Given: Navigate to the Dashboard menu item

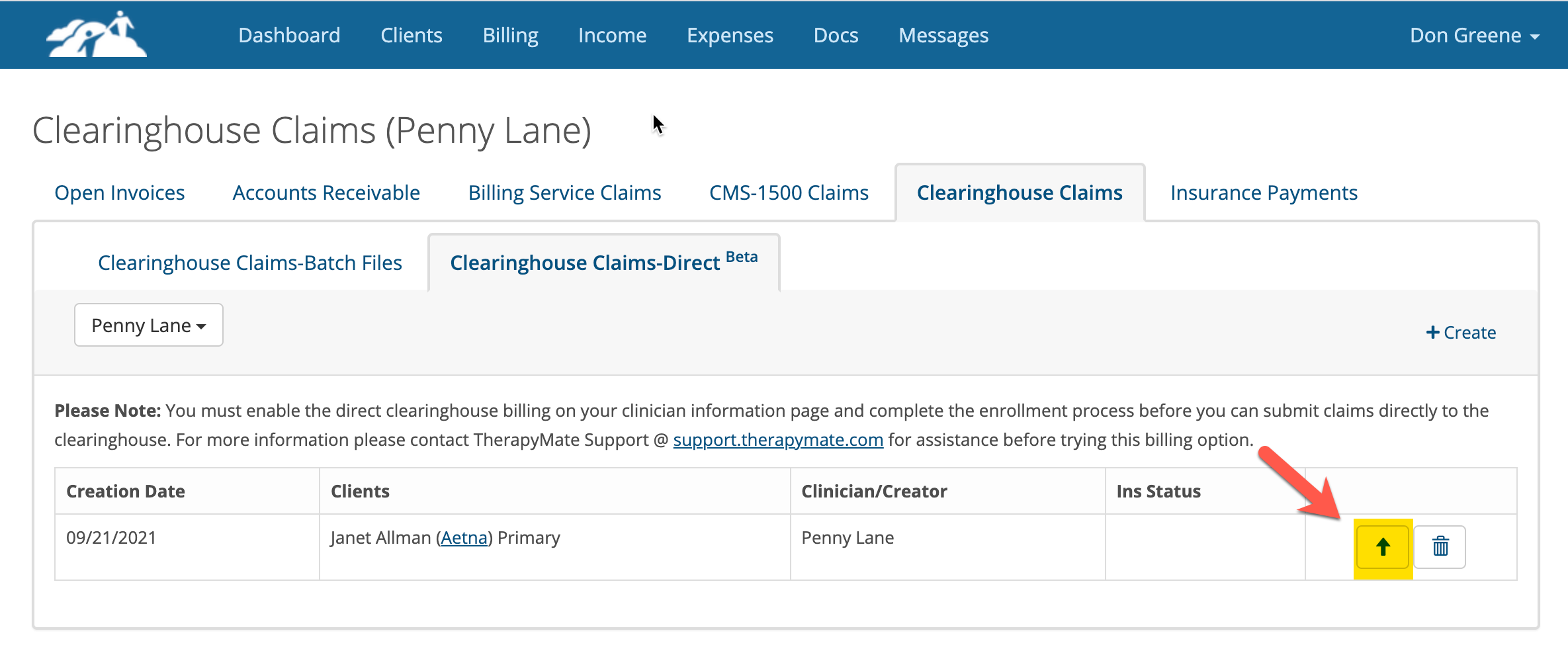Looking at the screenshot, I should tap(289, 35).
